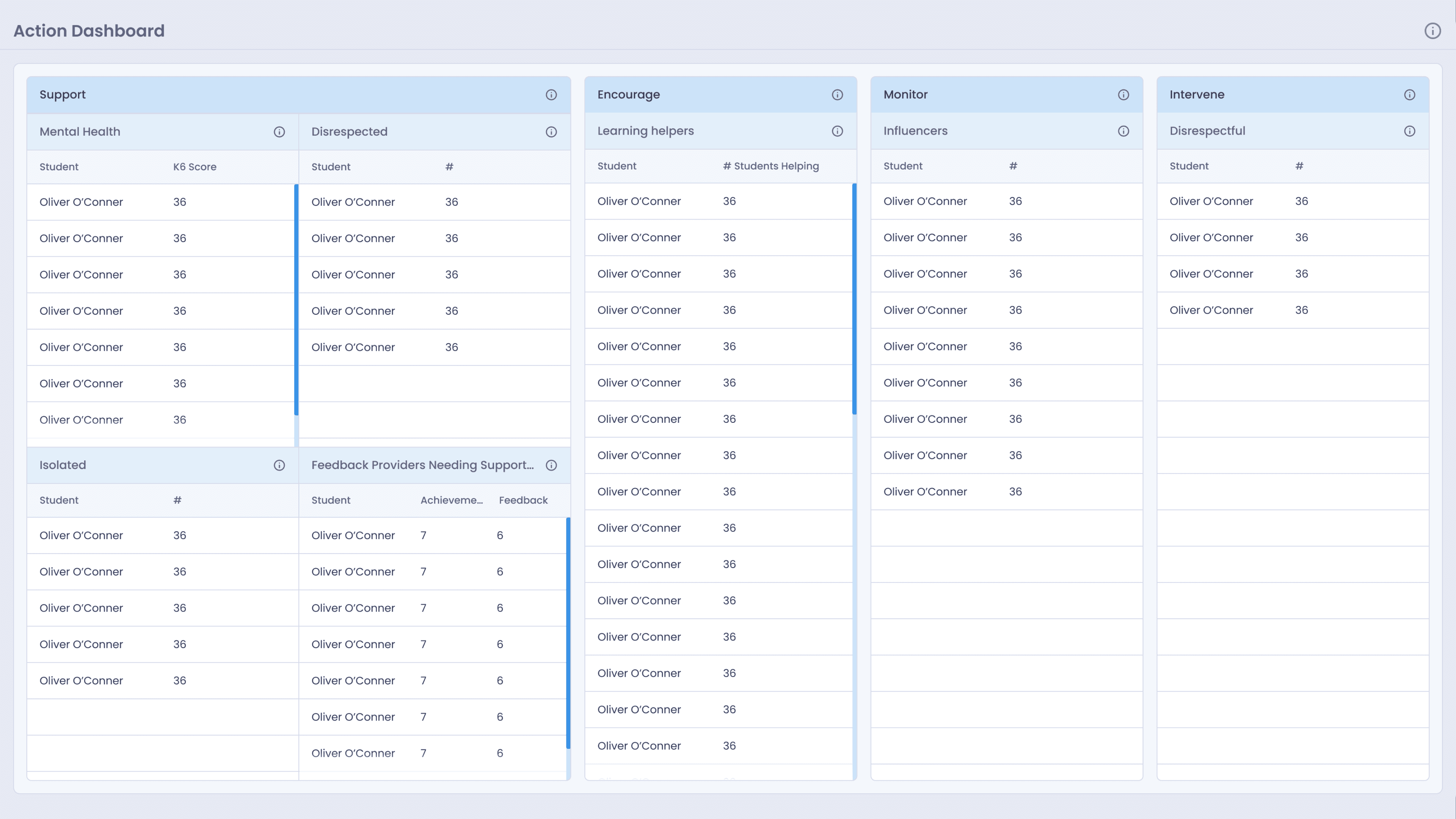Open the Encourage section info icon

837,94
